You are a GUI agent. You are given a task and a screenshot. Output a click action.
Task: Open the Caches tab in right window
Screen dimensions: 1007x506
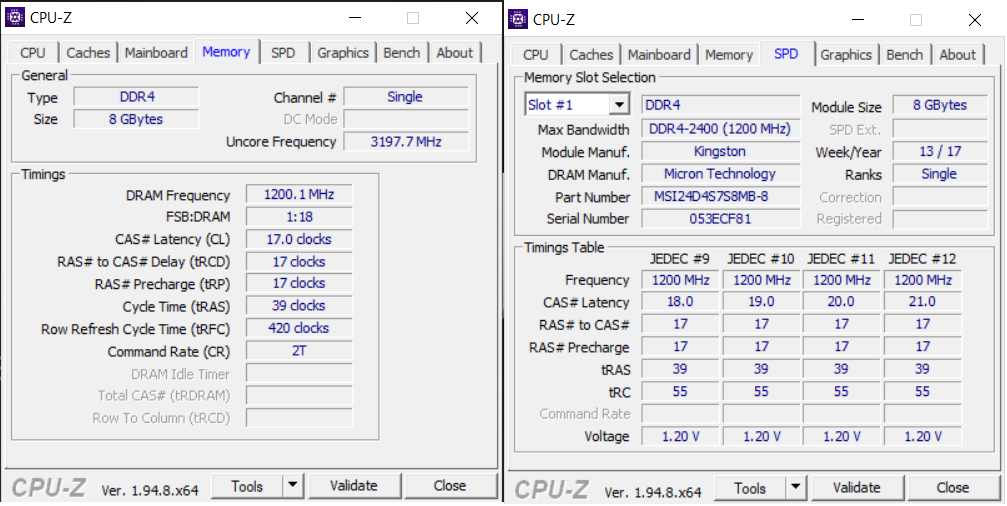click(x=591, y=55)
